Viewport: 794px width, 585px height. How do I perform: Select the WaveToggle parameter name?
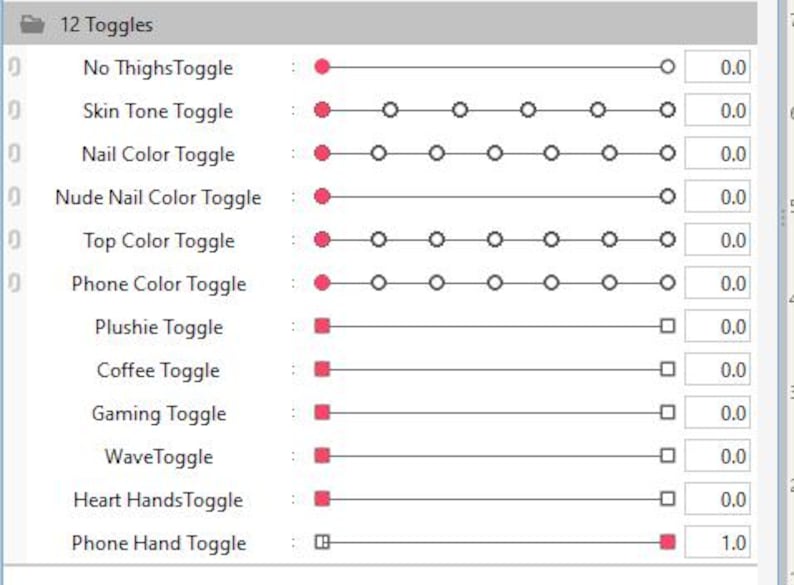click(159, 457)
